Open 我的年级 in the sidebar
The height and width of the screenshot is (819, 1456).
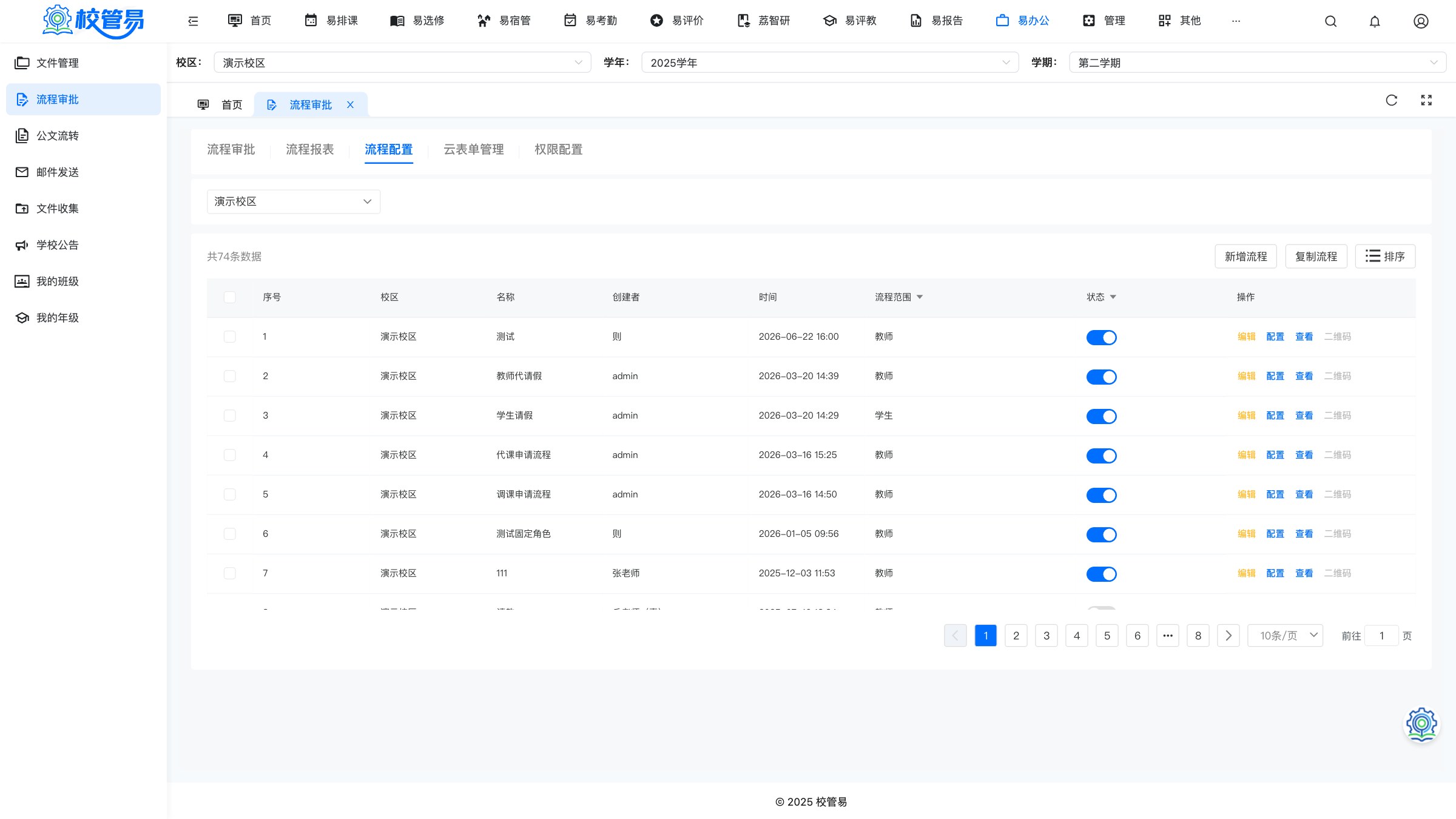click(58, 318)
